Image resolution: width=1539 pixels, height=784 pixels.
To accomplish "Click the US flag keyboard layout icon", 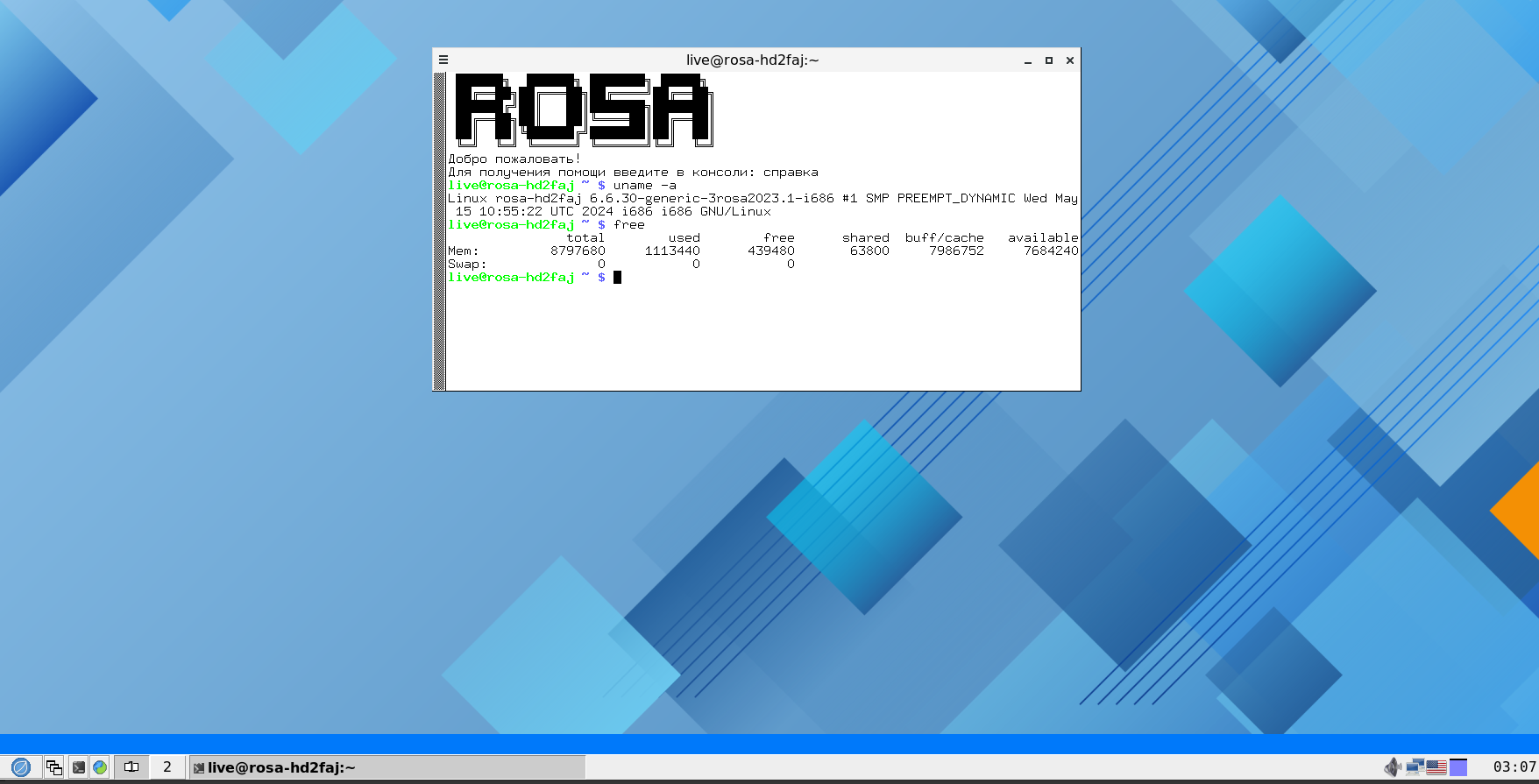I will 1436,767.
